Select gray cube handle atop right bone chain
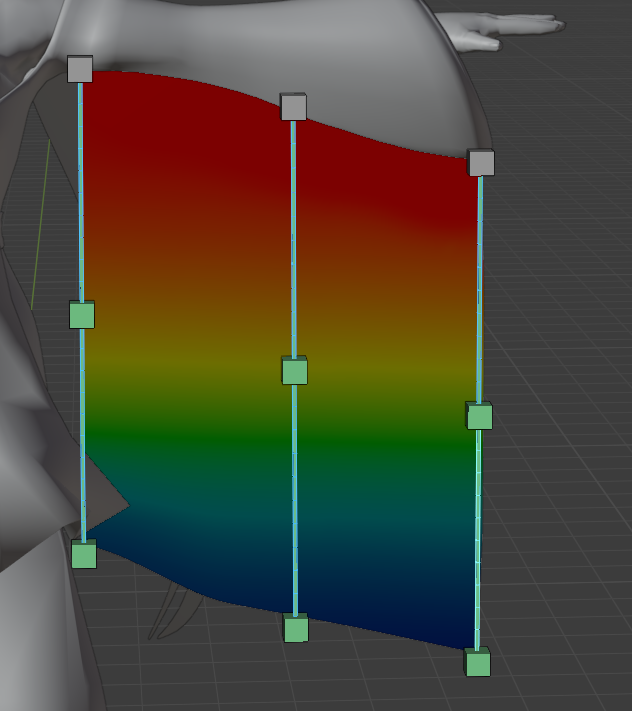This screenshot has width=632, height=711. (x=481, y=162)
